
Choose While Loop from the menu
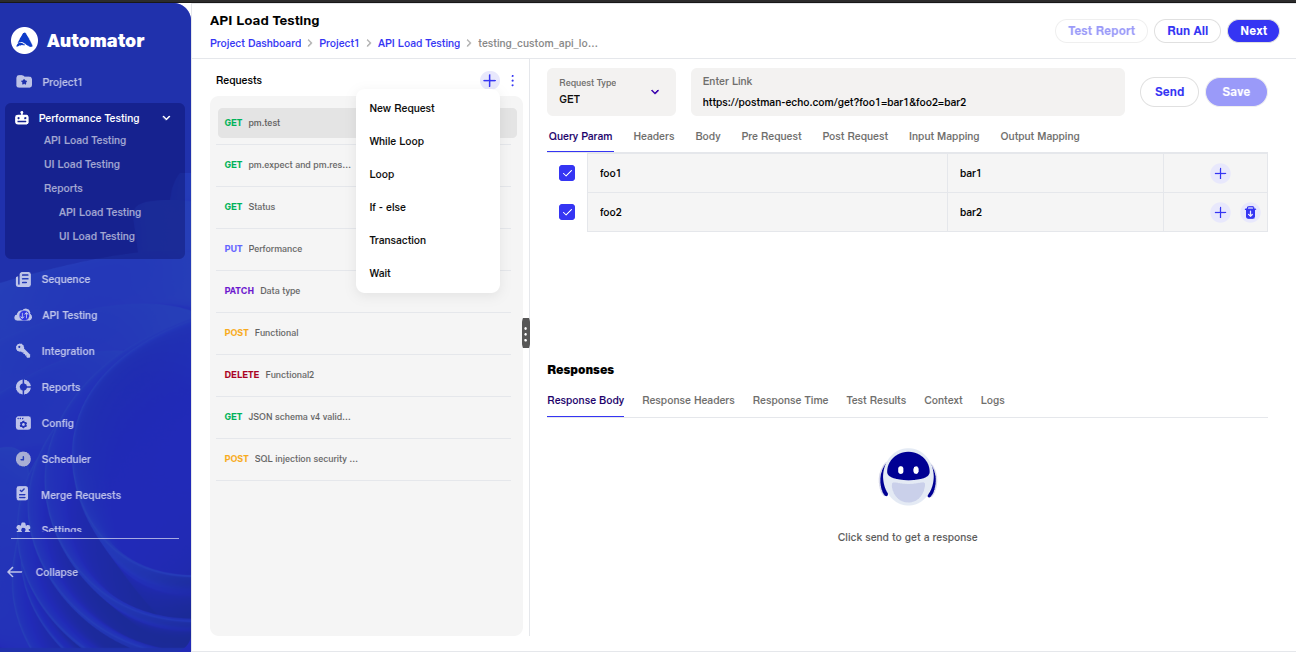397,141
